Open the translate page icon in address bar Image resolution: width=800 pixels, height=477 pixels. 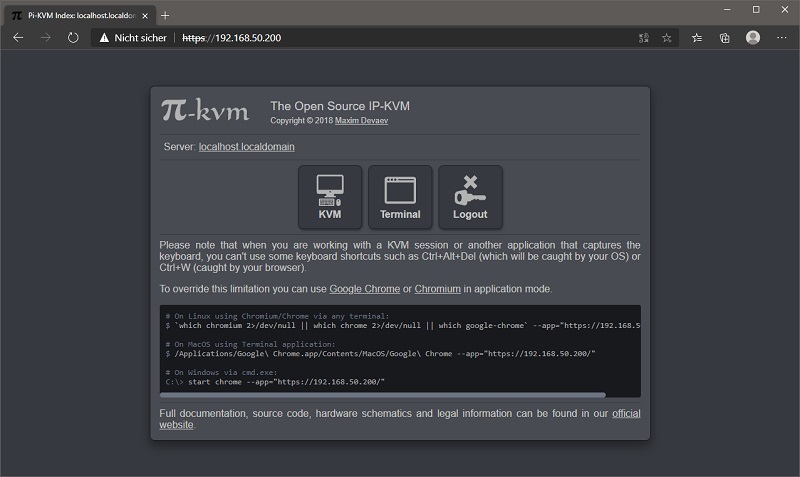pyautogui.click(x=644, y=38)
